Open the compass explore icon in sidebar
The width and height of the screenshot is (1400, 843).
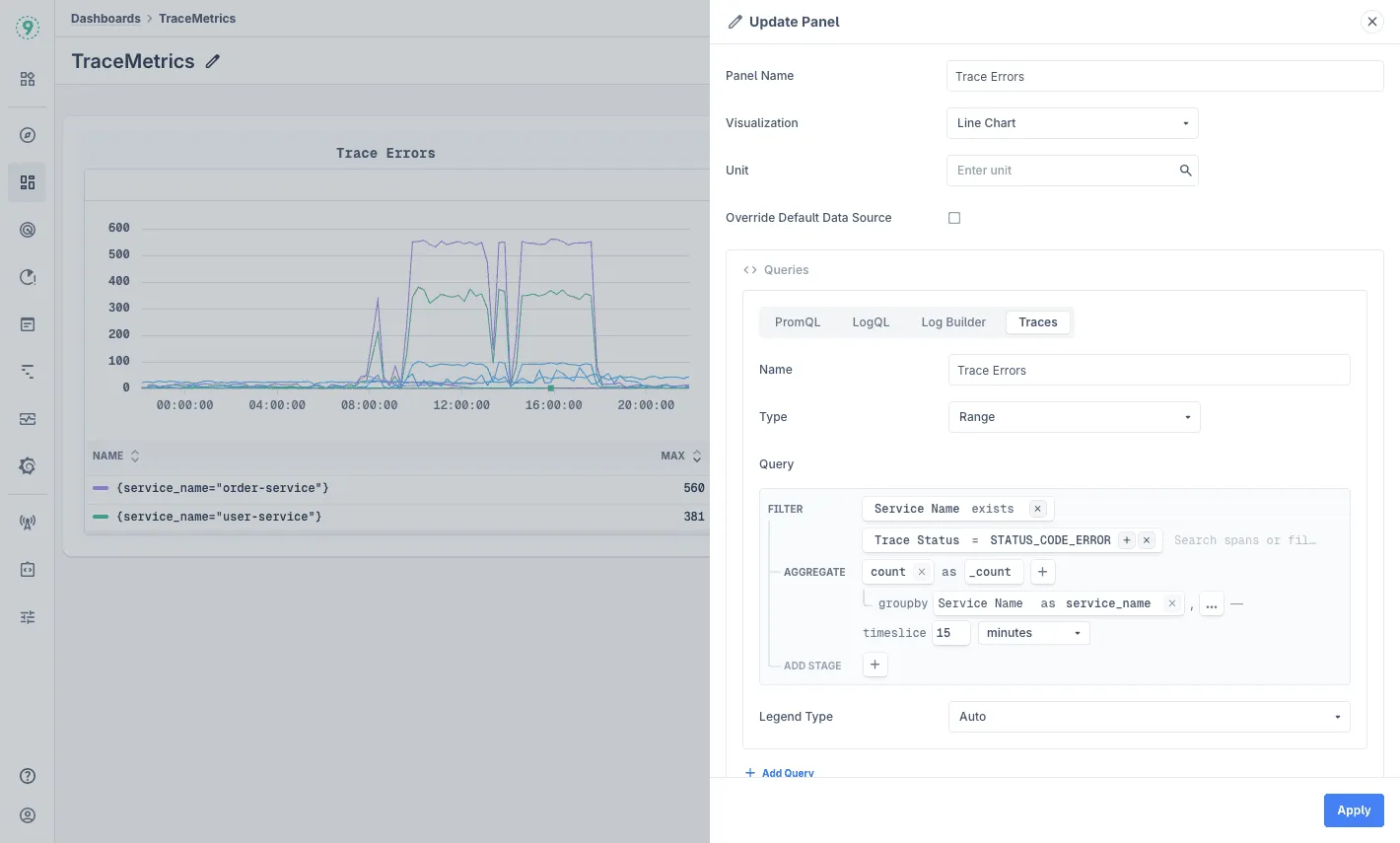tap(28, 135)
